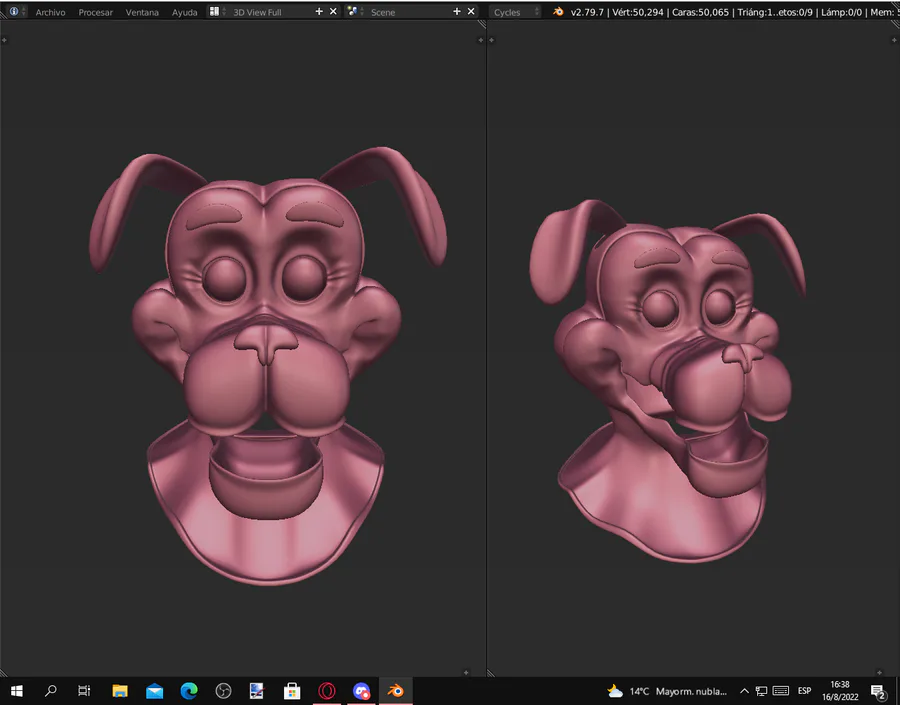Viewport: 900px width, 705px height.
Task: Open the Info editor type selector icon
Action: tap(17, 11)
